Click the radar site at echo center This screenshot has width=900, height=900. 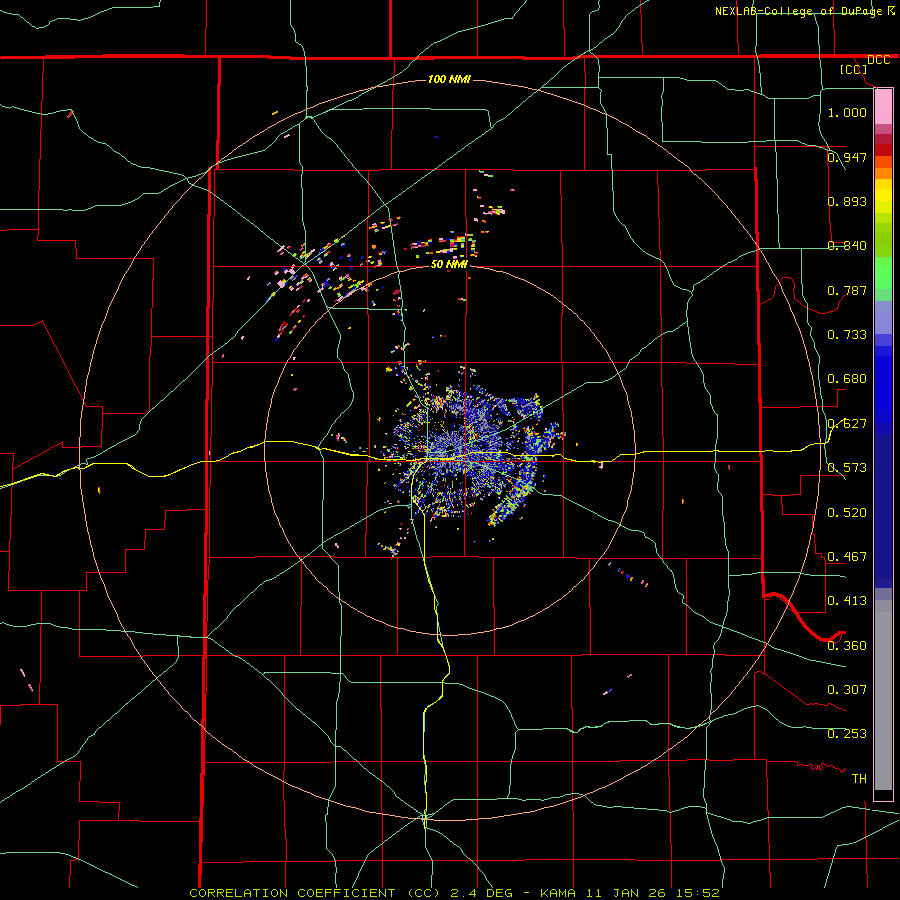tap(450, 449)
